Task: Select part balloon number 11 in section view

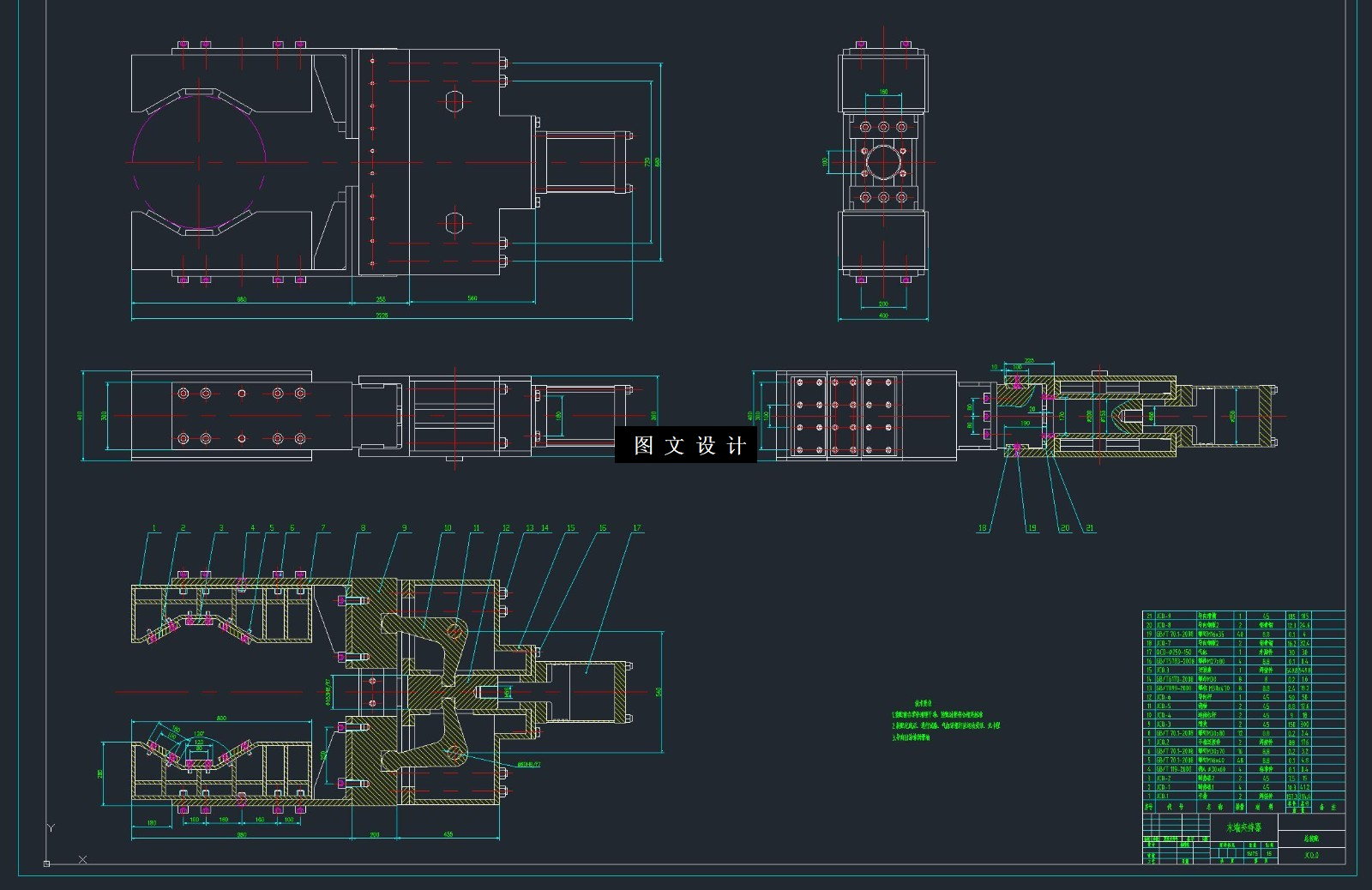Action: [x=477, y=528]
